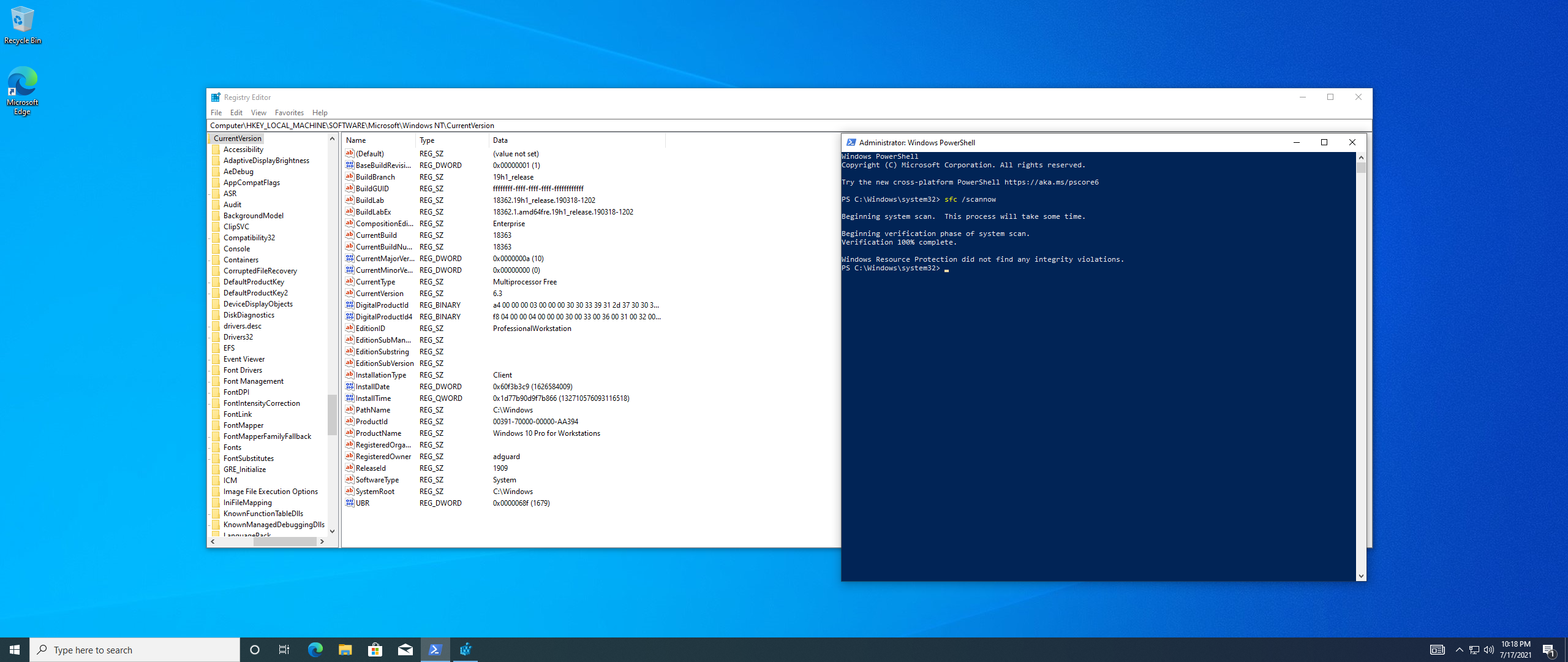Select the DigitalProductId binary value icon

coord(350,305)
